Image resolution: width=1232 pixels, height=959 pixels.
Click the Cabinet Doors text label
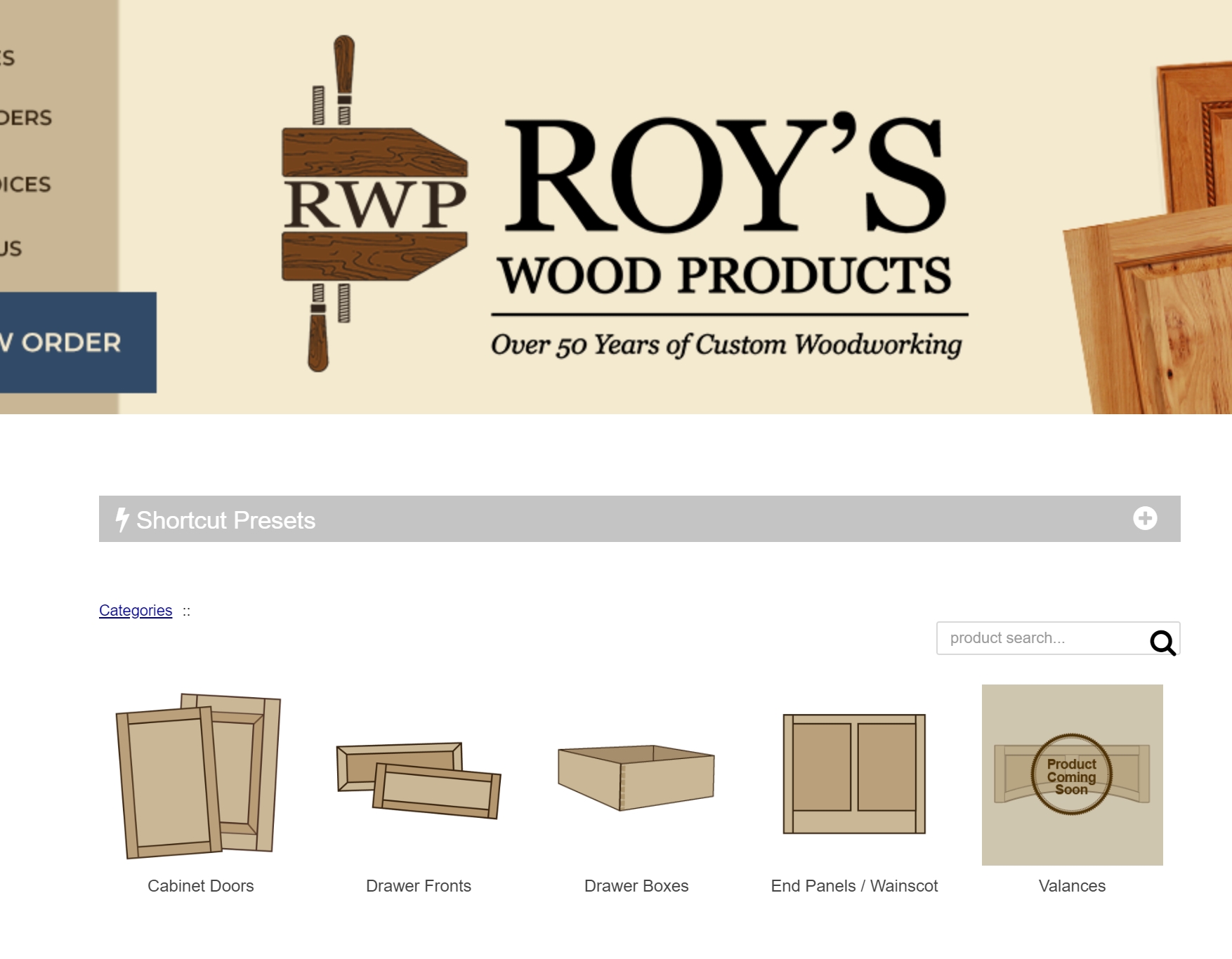point(201,886)
